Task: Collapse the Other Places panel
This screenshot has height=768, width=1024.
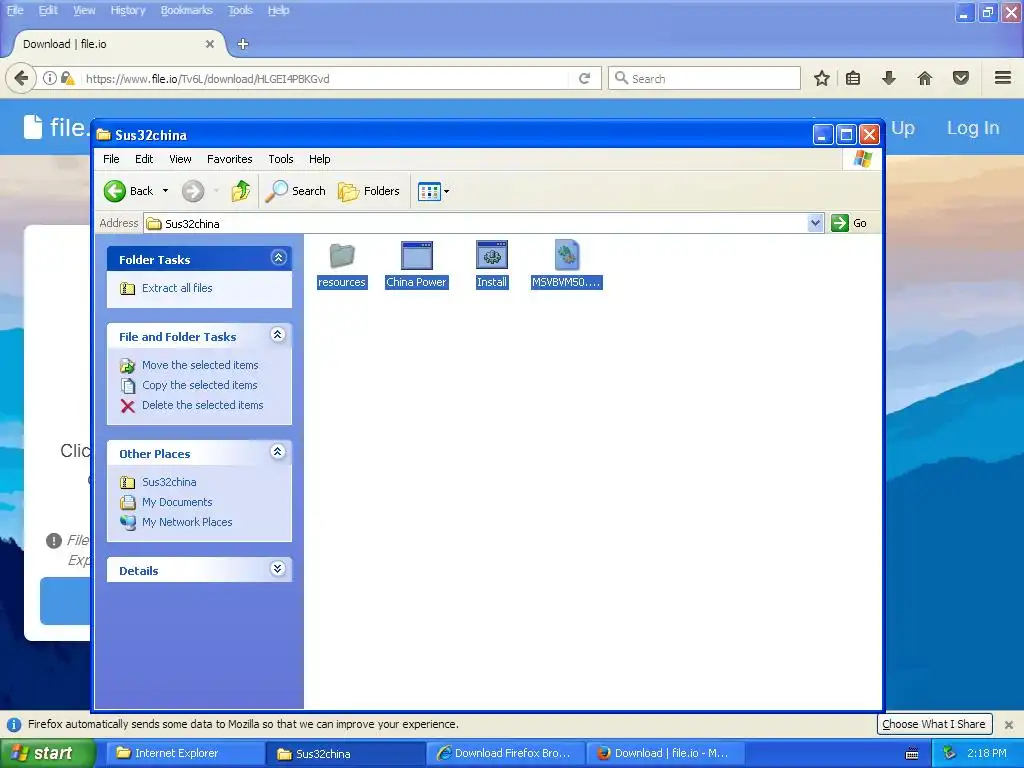Action: (x=278, y=452)
